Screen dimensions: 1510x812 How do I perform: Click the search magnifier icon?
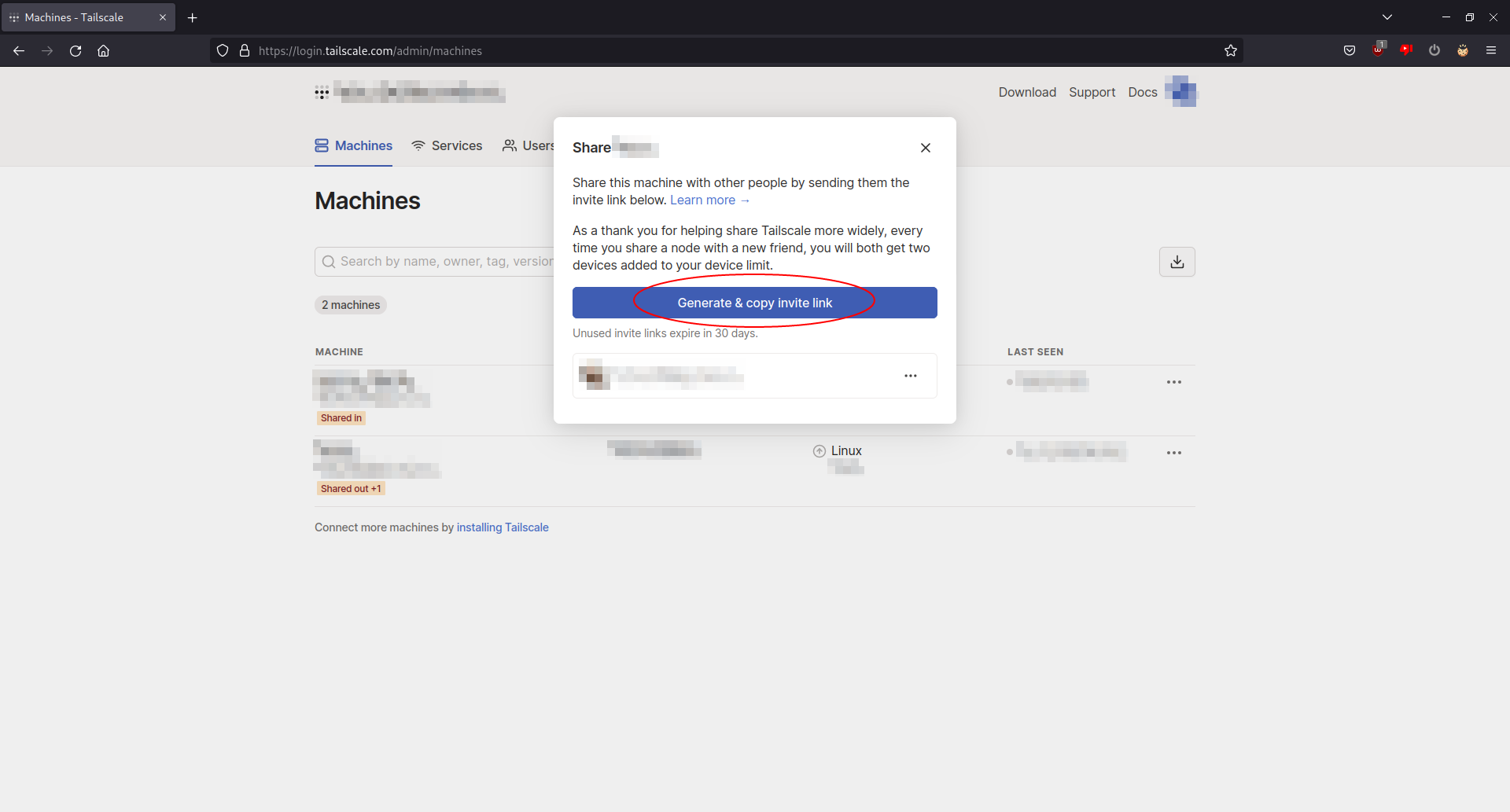329,262
